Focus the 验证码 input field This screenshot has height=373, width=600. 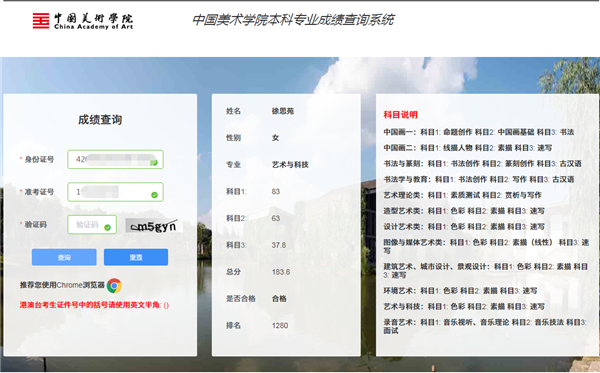click(x=92, y=225)
